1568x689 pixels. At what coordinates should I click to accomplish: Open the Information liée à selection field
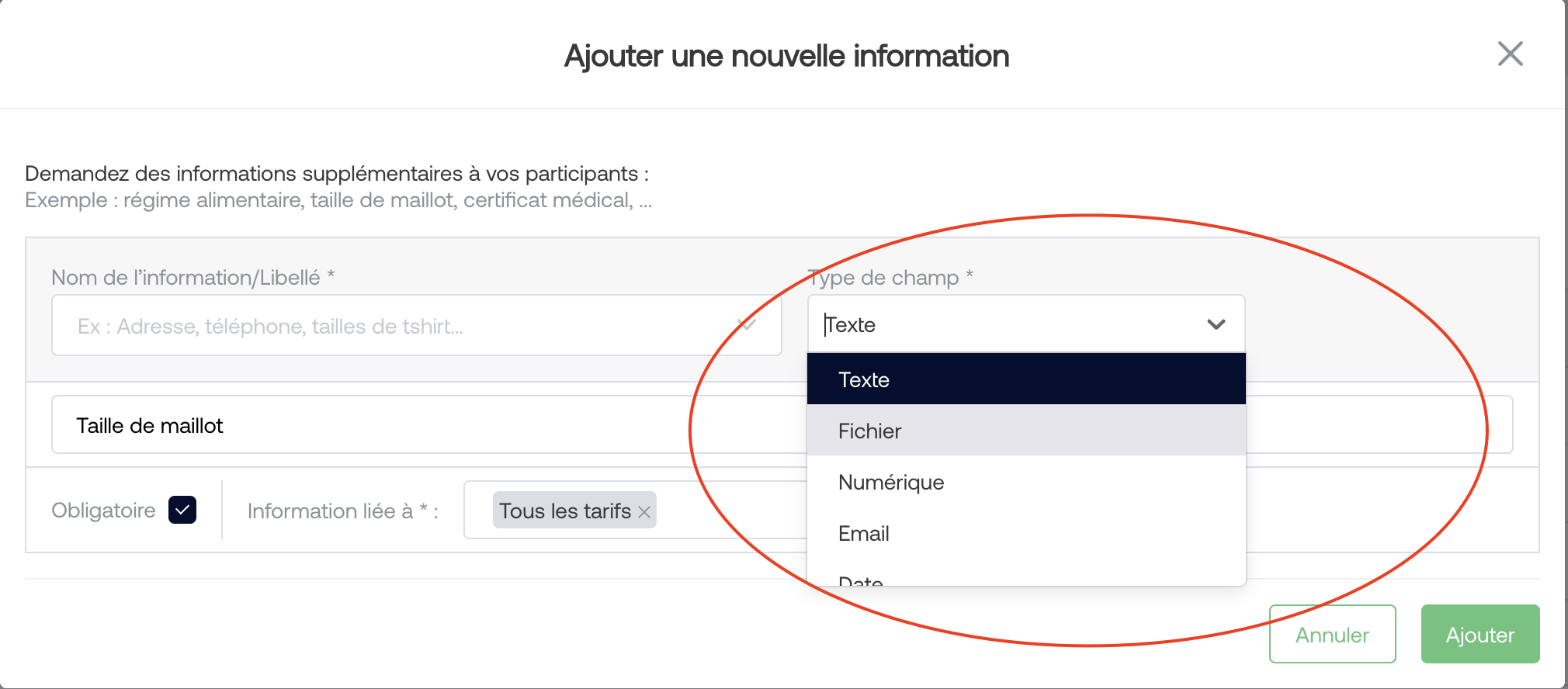[730, 510]
